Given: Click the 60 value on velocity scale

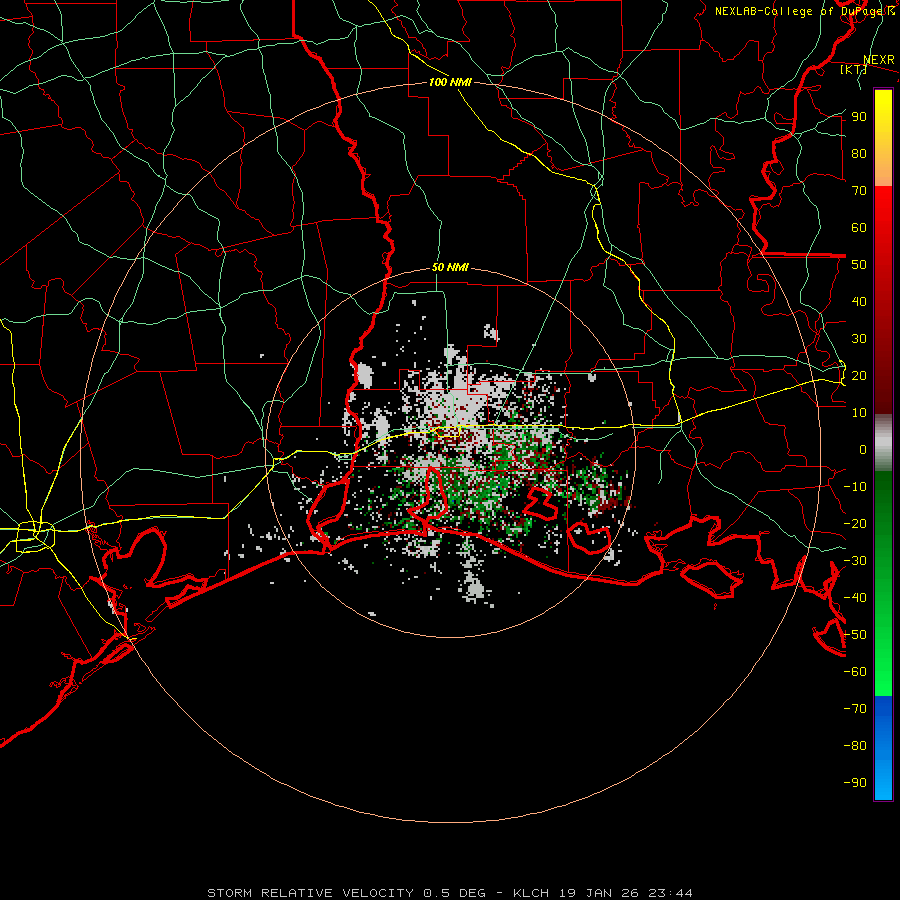Looking at the screenshot, I should click(859, 227).
